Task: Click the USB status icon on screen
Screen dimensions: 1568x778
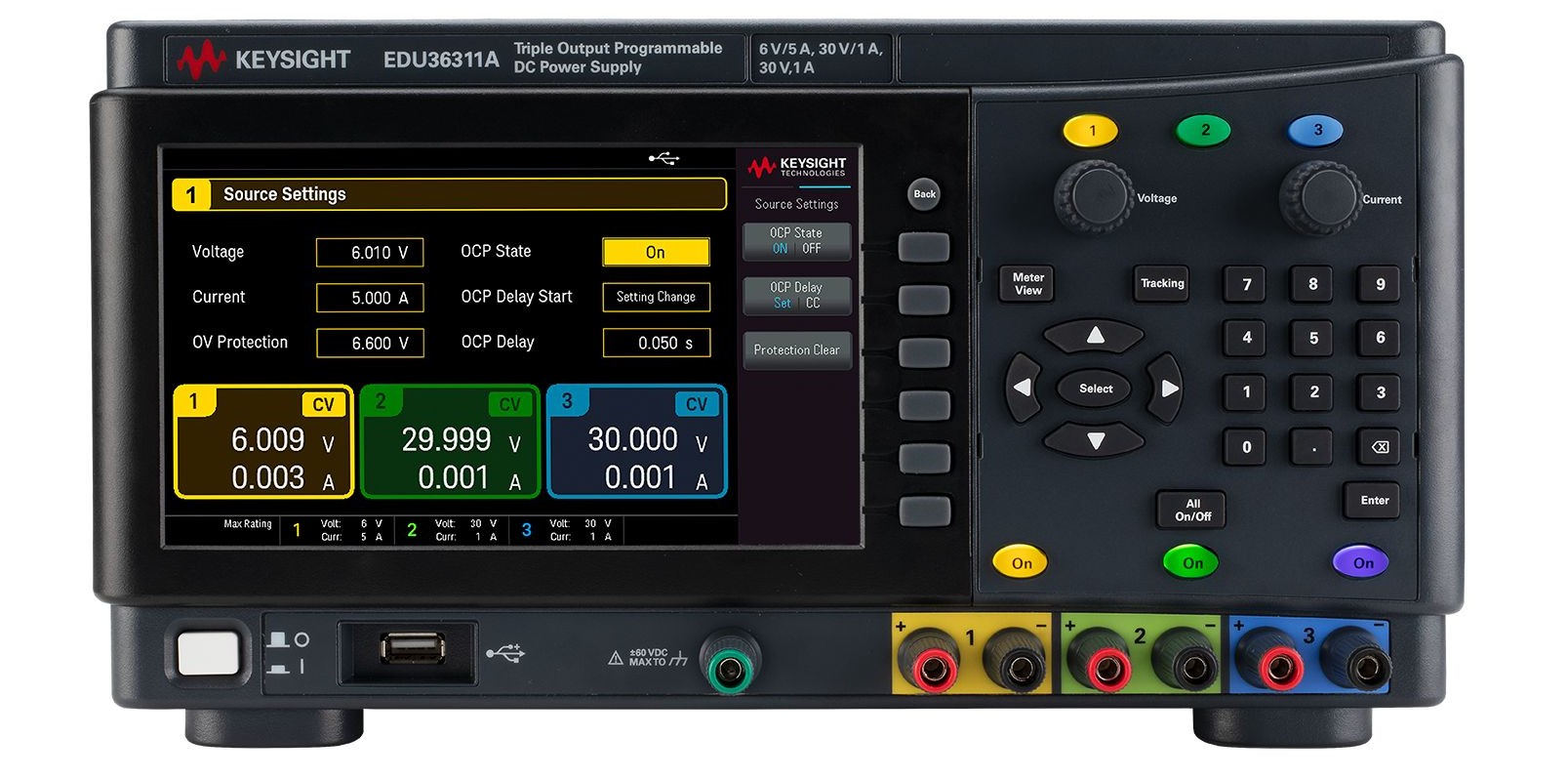Action: pos(664,158)
